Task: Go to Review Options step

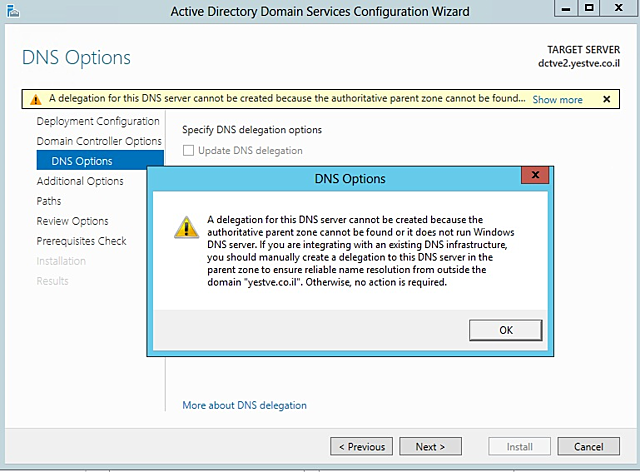Action: (x=72, y=221)
